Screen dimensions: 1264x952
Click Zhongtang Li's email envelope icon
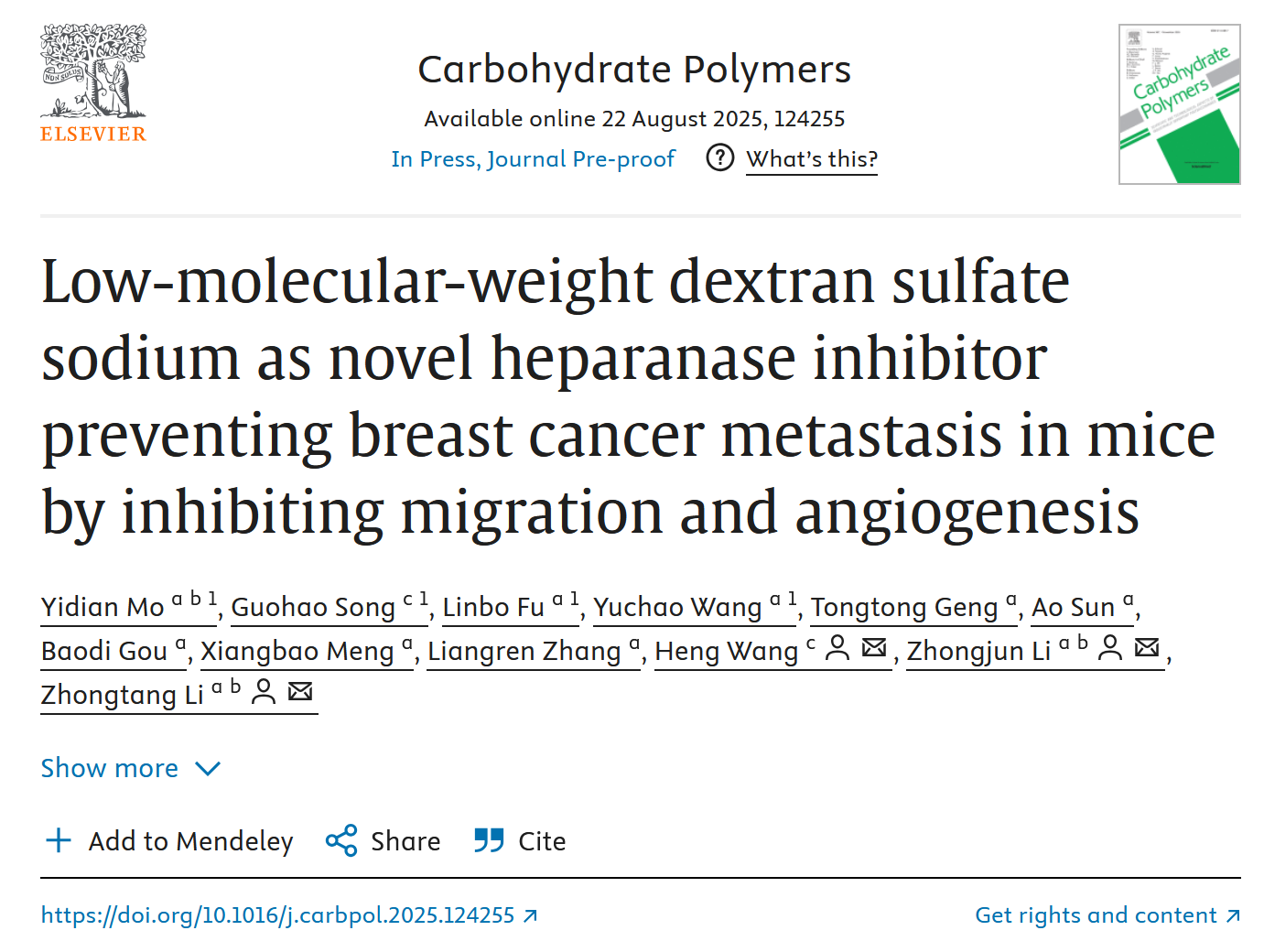[x=300, y=692]
